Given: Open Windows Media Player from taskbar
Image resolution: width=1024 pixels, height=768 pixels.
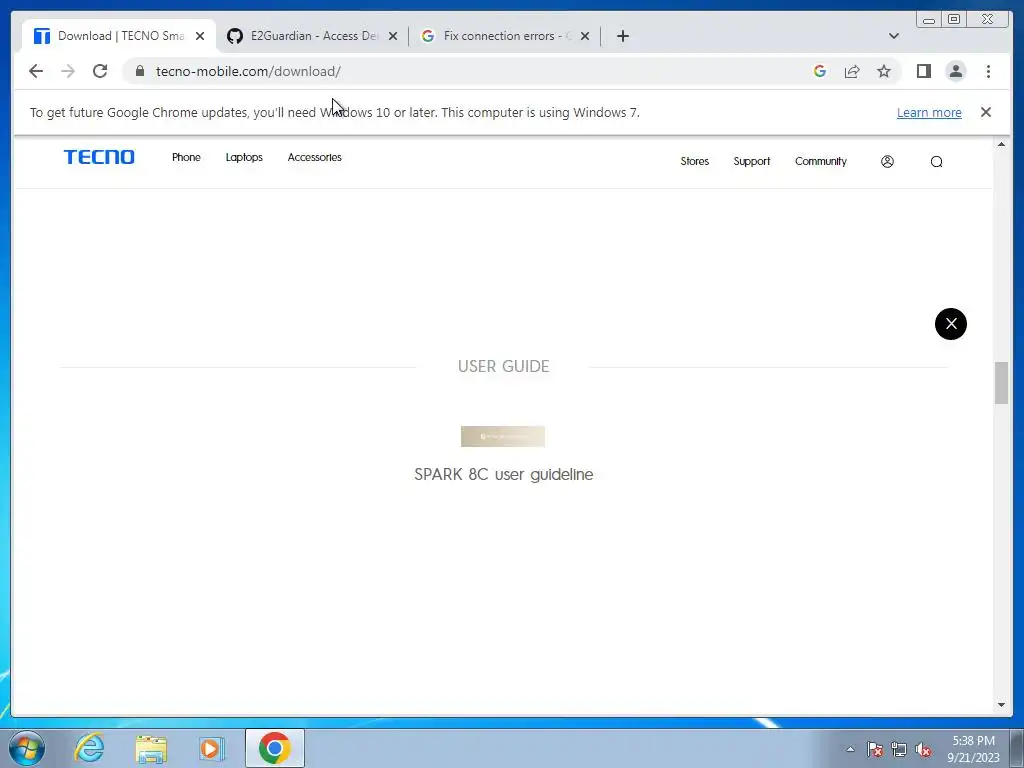Looking at the screenshot, I should click(212, 748).
